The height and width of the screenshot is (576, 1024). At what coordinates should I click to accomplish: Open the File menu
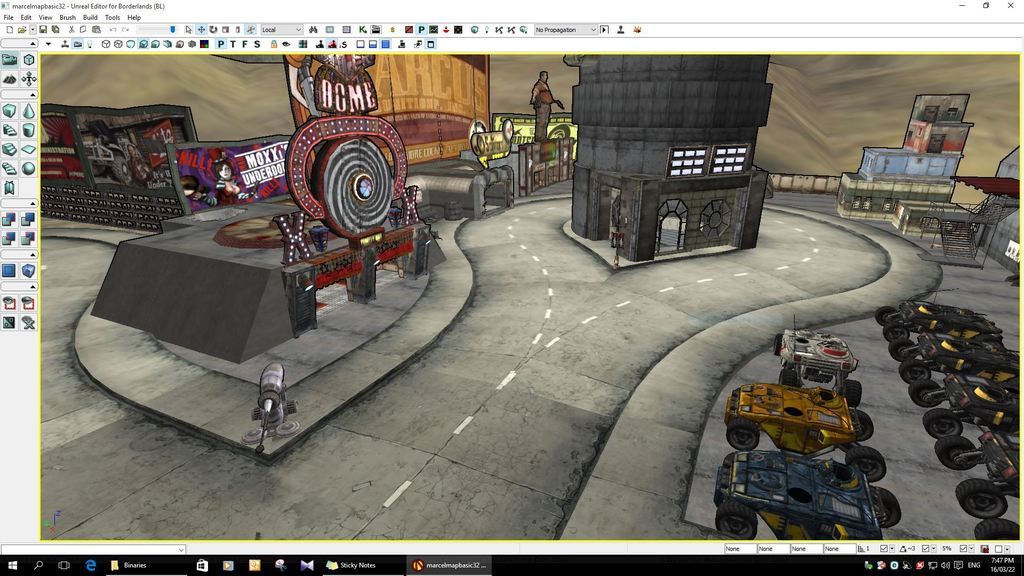(x=8, y=18)
